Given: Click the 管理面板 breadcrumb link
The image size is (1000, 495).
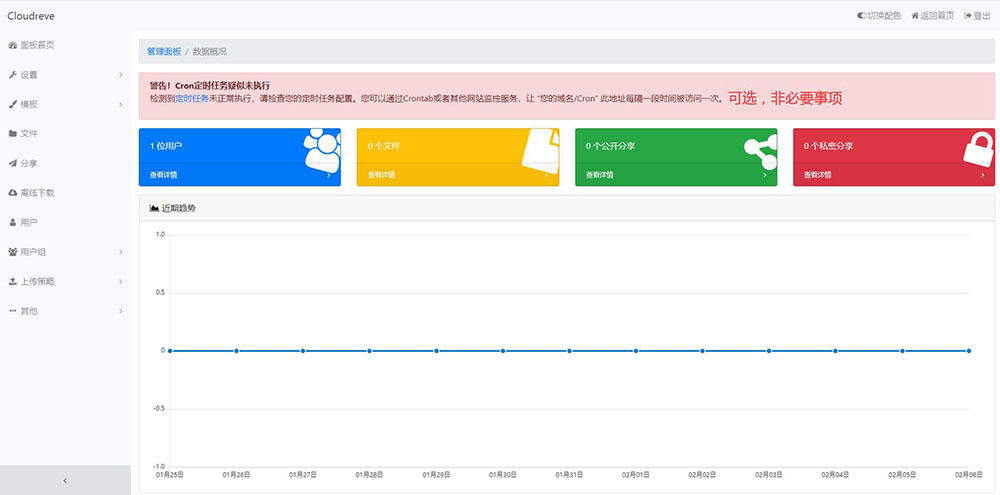Looking at the screenshot, I should pos(164,52).
